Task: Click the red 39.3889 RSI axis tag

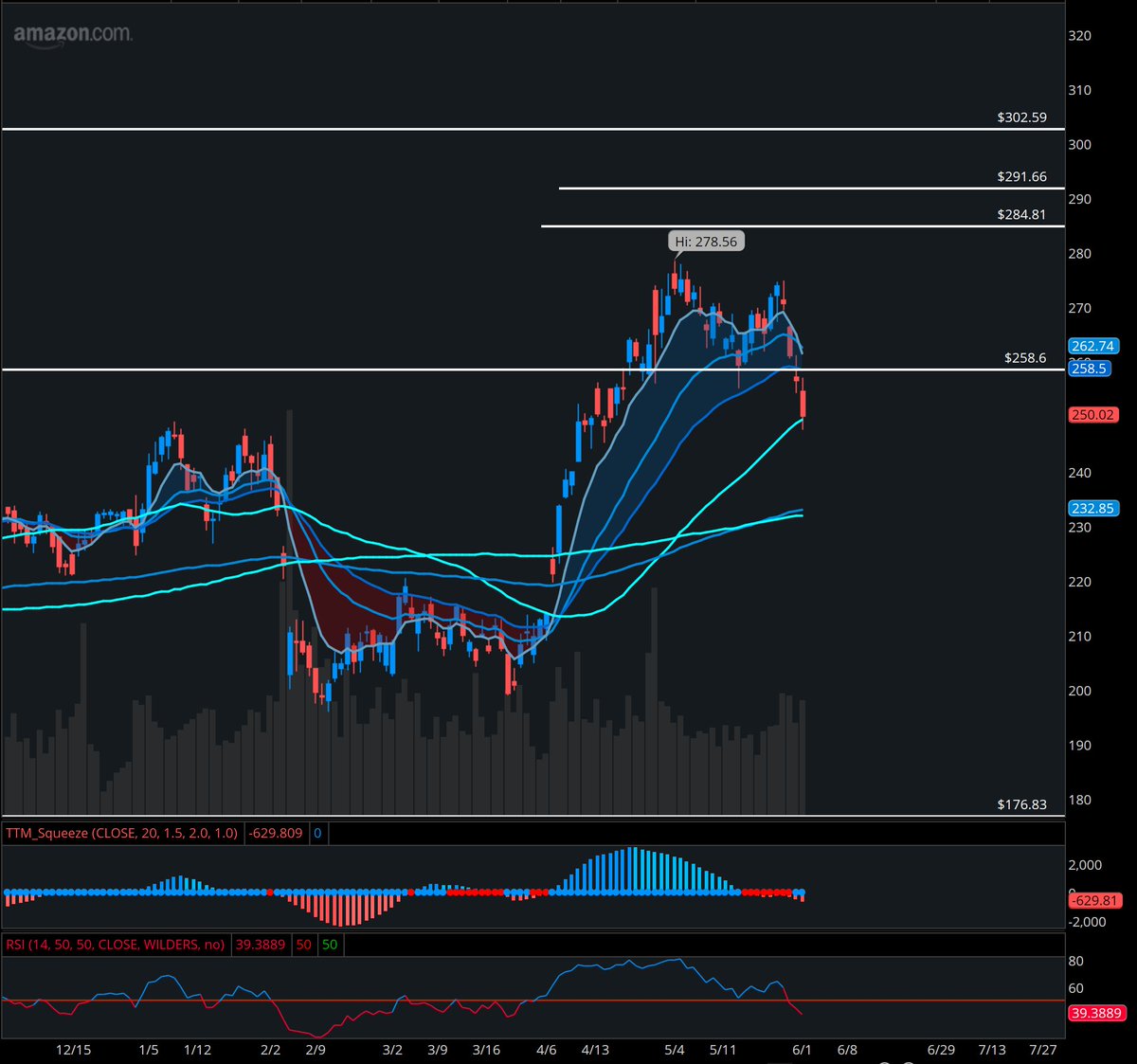Action: (1096, 1013)
